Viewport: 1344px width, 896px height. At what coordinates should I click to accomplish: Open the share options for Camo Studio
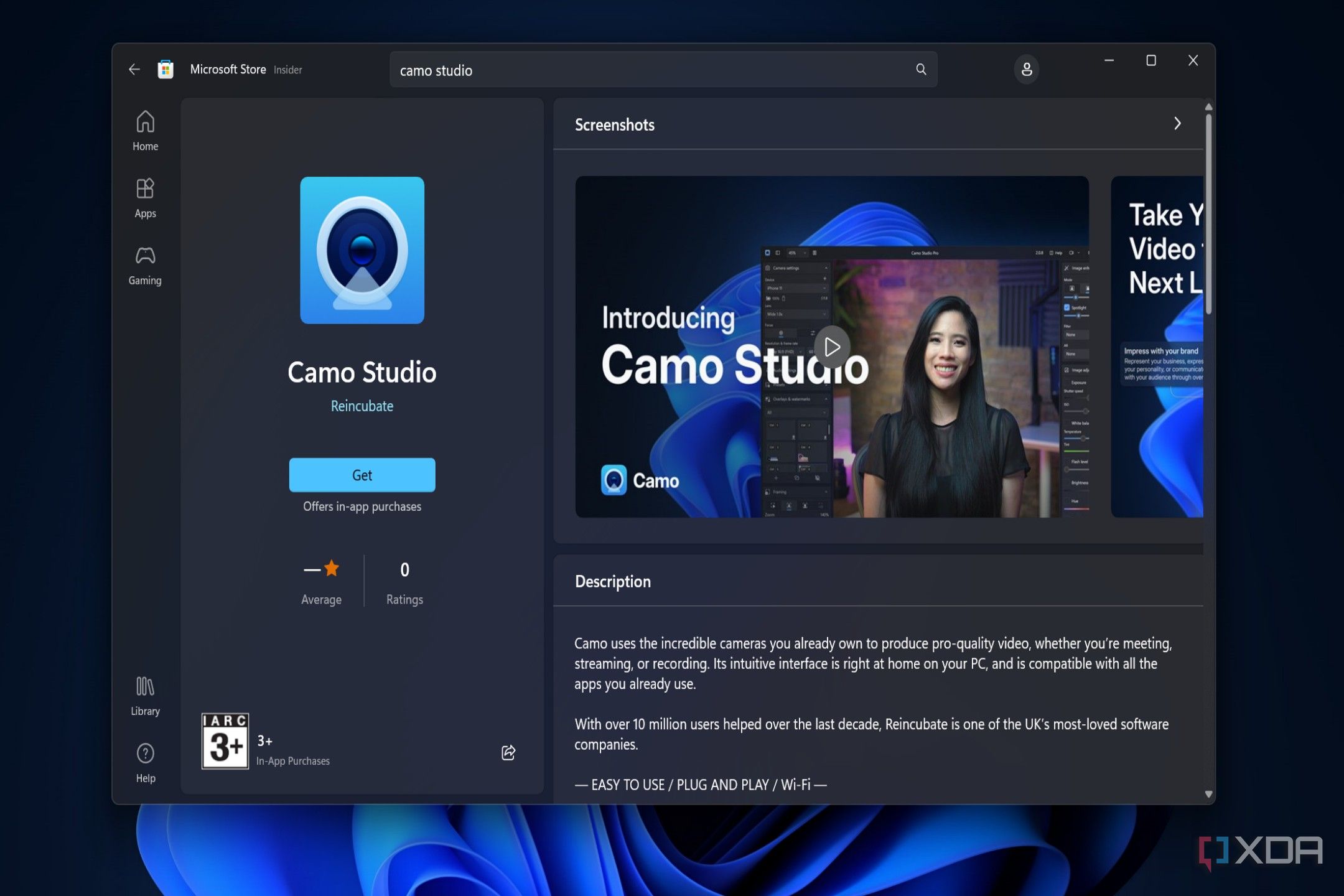coord(508,753)
